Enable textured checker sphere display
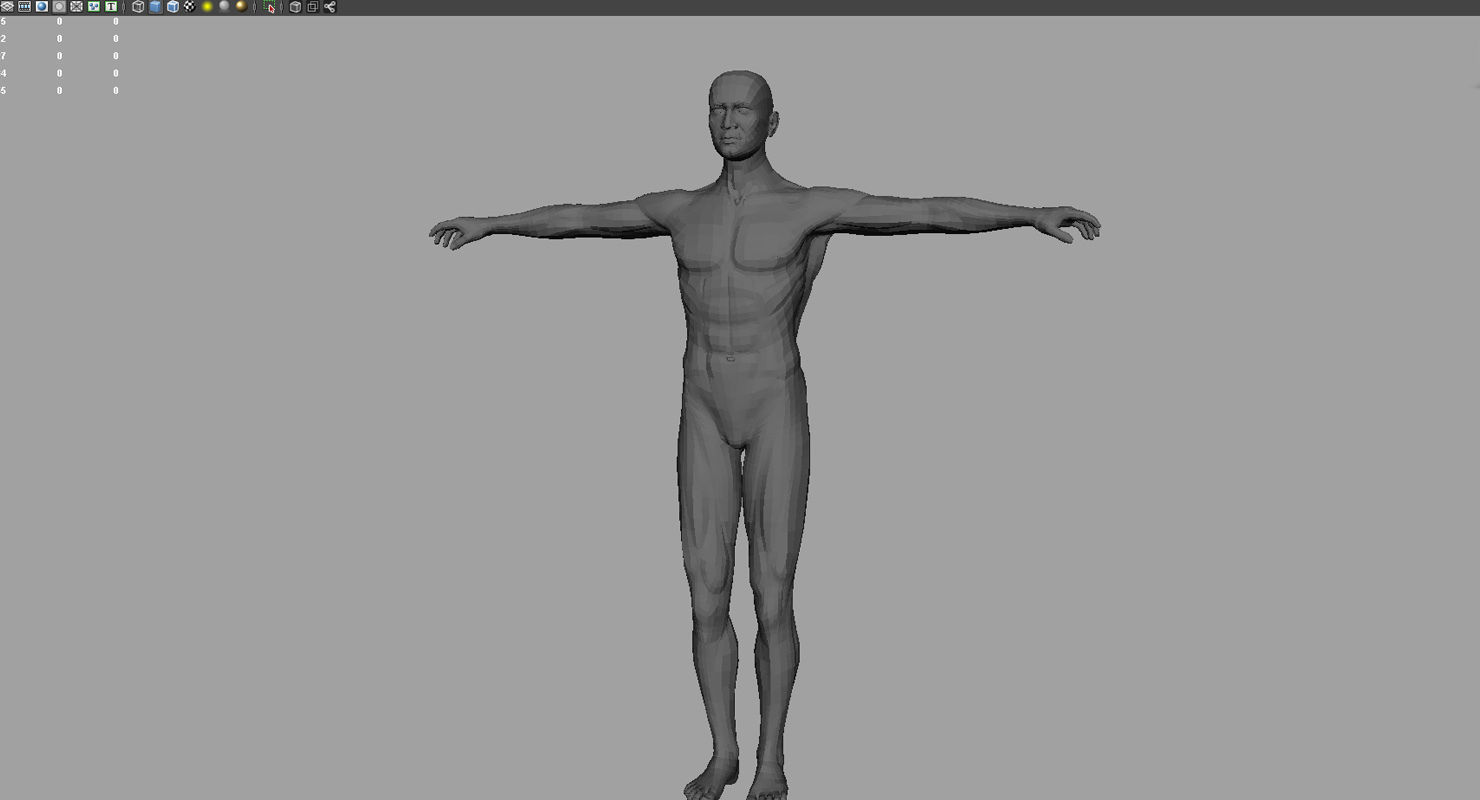Viewport: 1480px width, 800px height. 190,7
